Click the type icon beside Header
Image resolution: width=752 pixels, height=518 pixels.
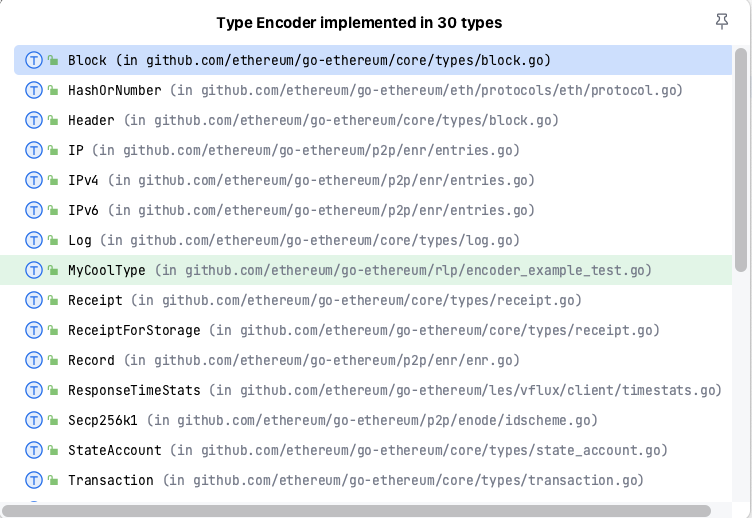34,120
